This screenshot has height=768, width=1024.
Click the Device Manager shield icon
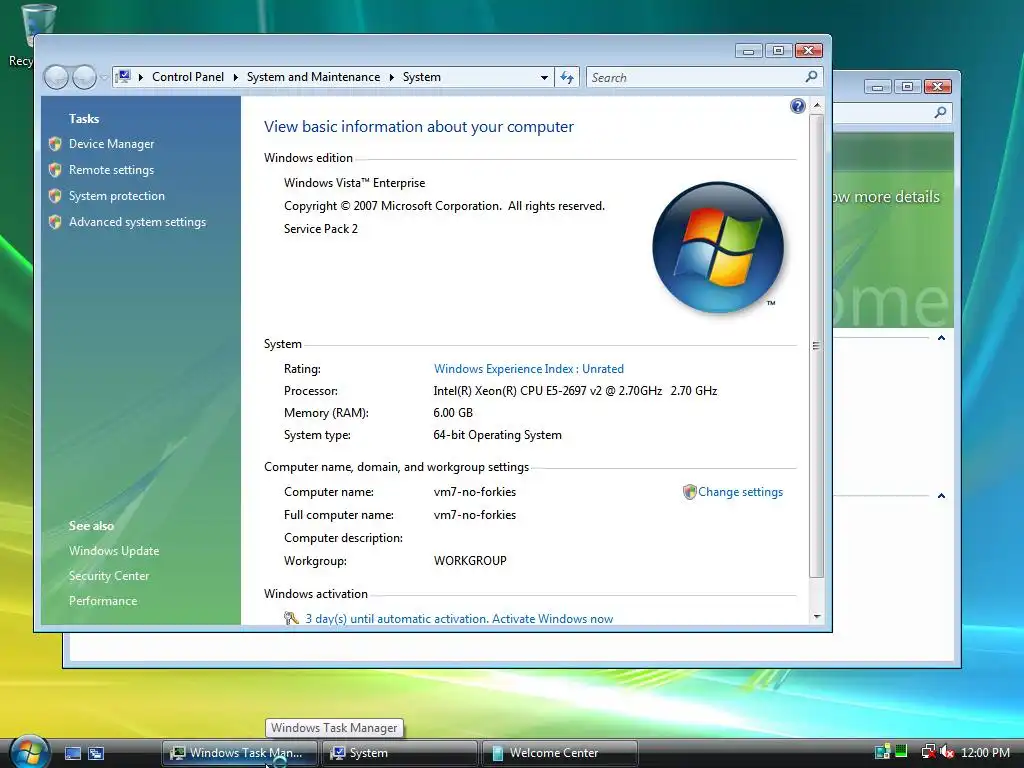click(x=56, y=144)
